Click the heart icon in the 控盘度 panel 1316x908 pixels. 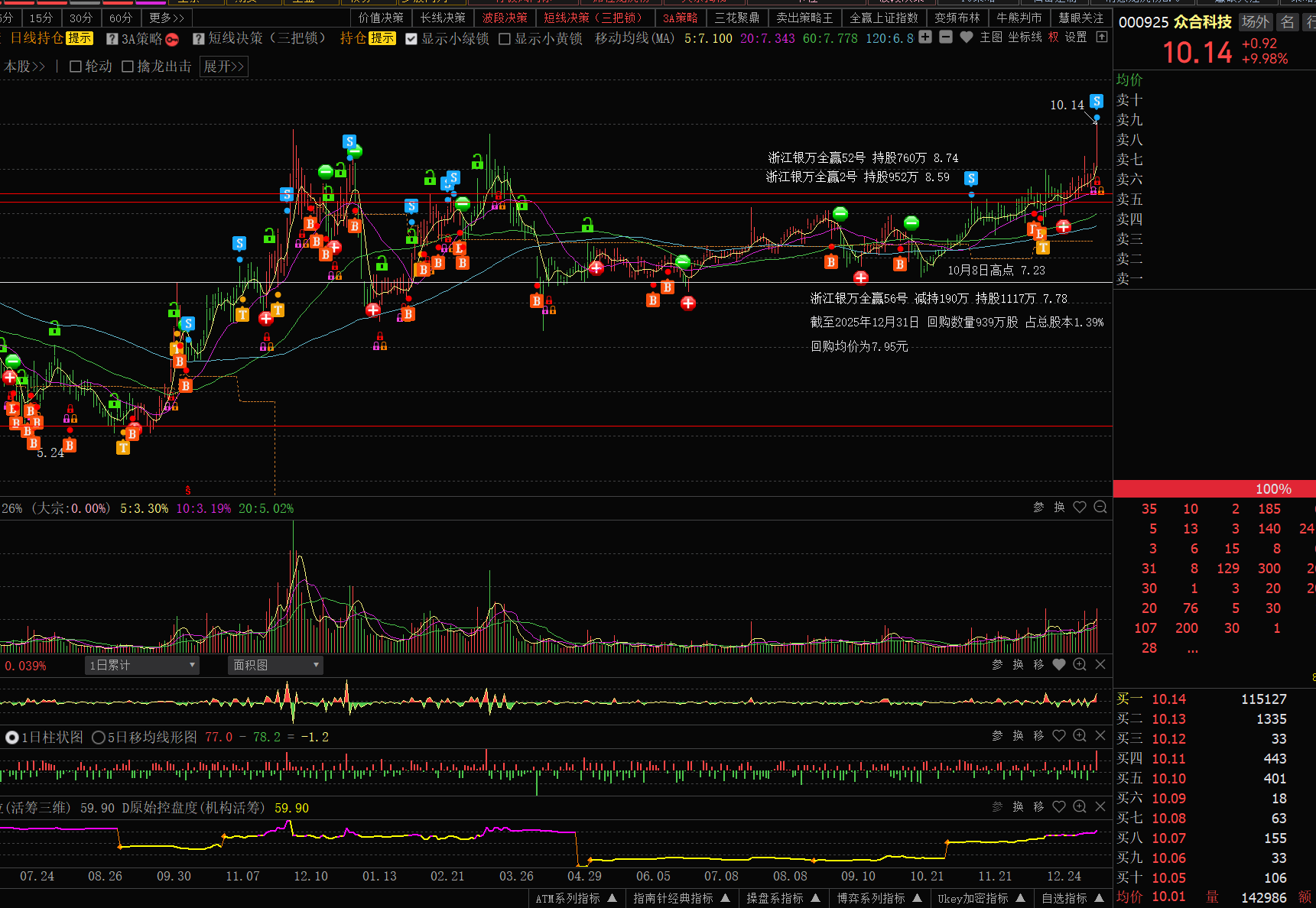1059,806
